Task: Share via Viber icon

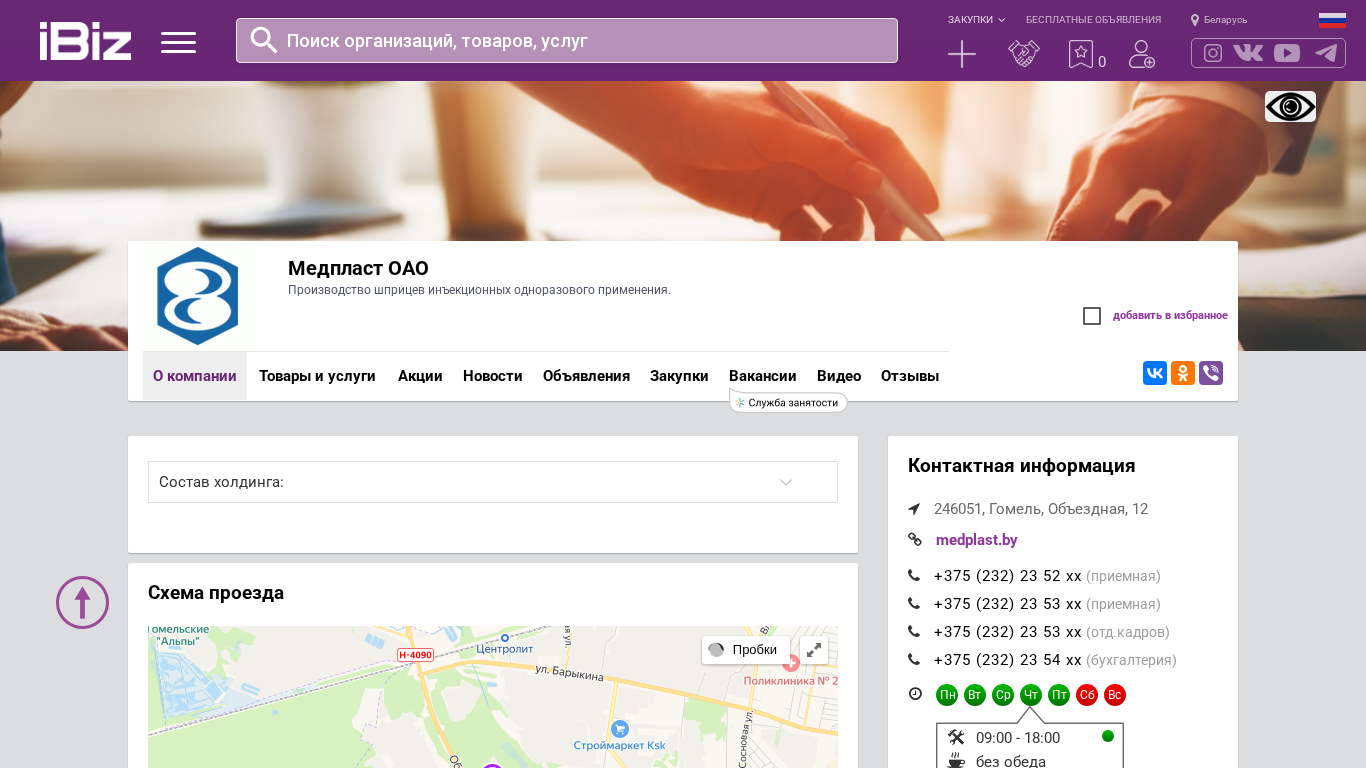Action: point(1211,373)
